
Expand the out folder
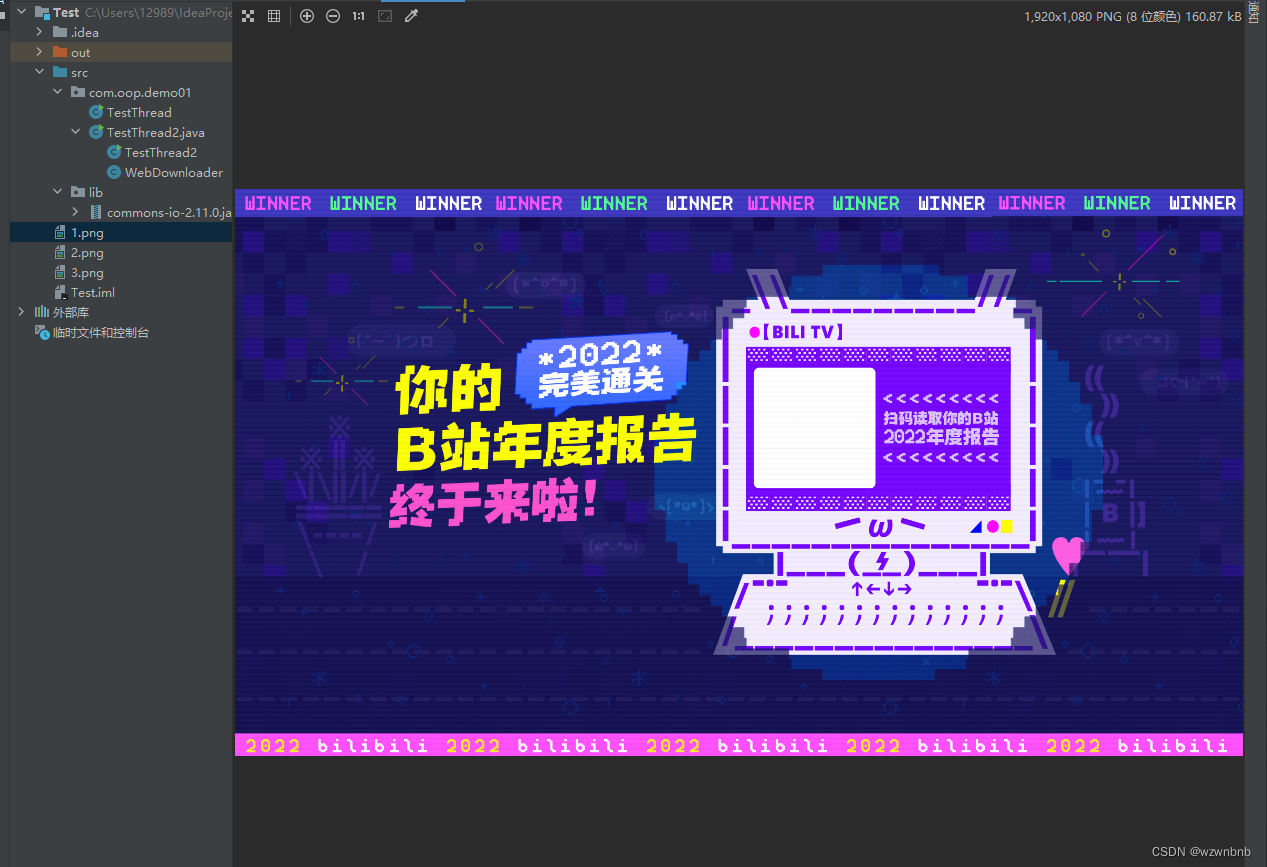click(39, 52)
